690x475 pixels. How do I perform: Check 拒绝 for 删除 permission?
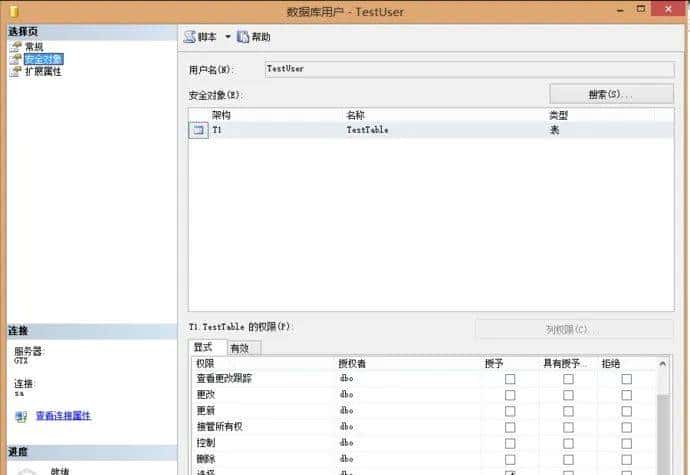(x=626, y=459)
